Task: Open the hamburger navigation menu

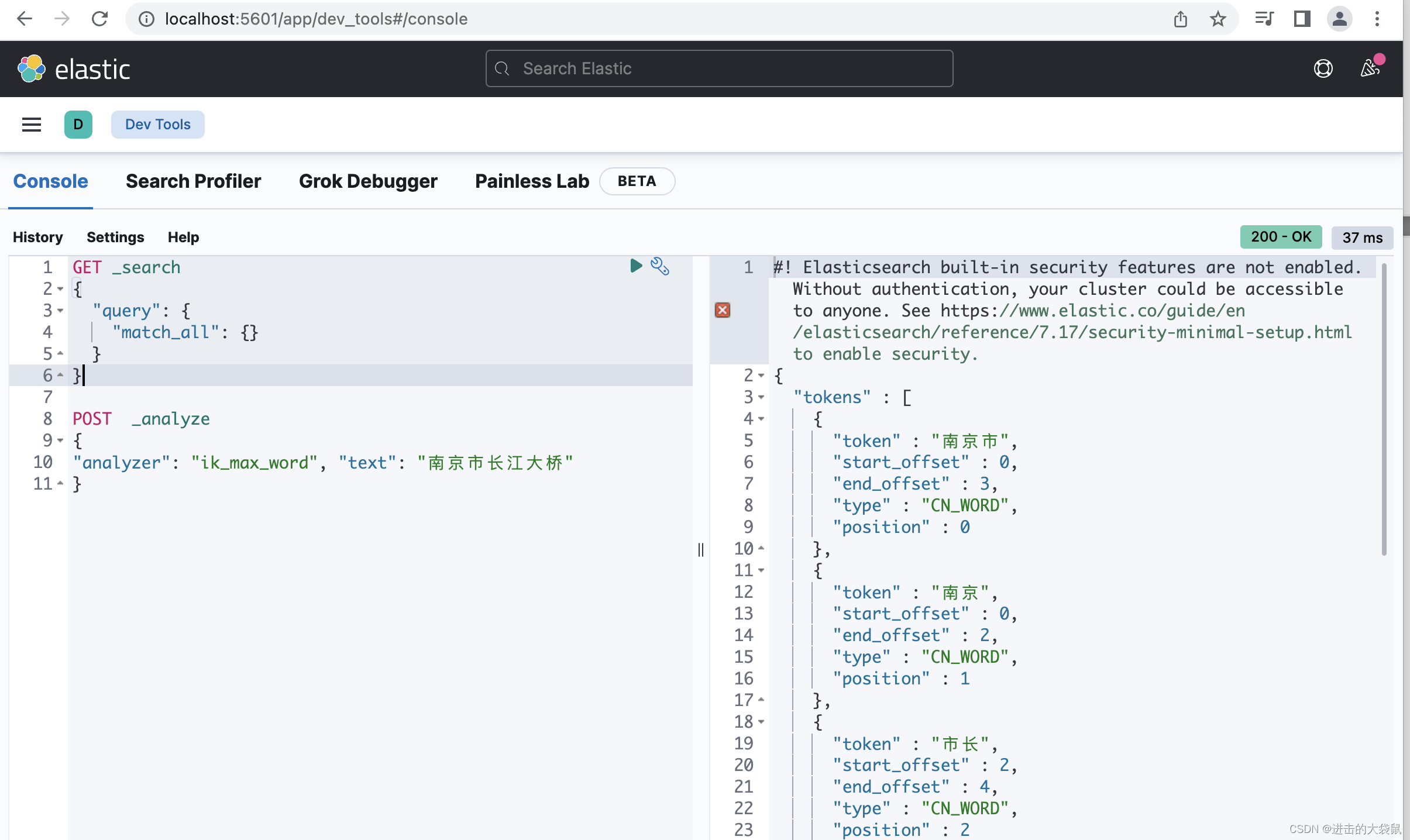Action: pos(32,125)
